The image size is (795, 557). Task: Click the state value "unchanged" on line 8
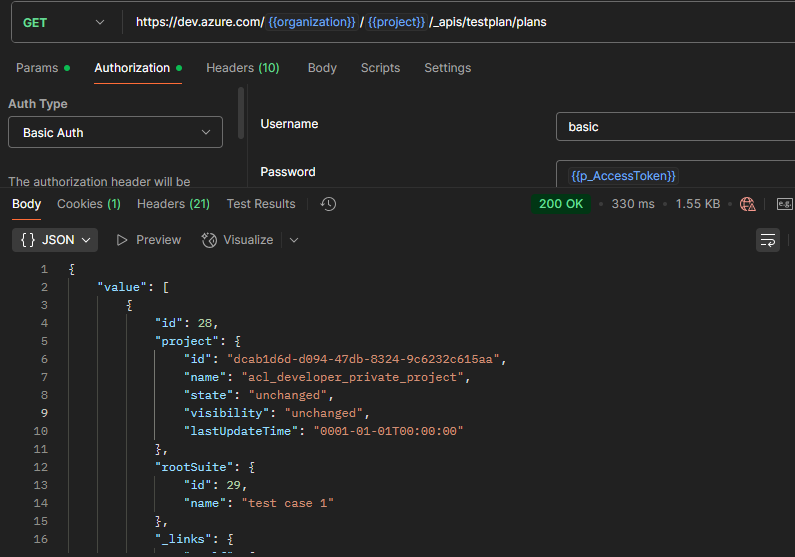pyautogui.click(x=288, y=395)
